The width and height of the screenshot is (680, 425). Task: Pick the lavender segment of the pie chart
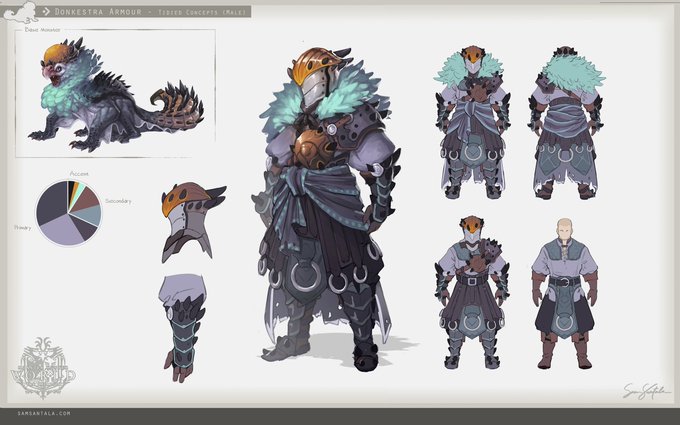[x=61, y=230]
